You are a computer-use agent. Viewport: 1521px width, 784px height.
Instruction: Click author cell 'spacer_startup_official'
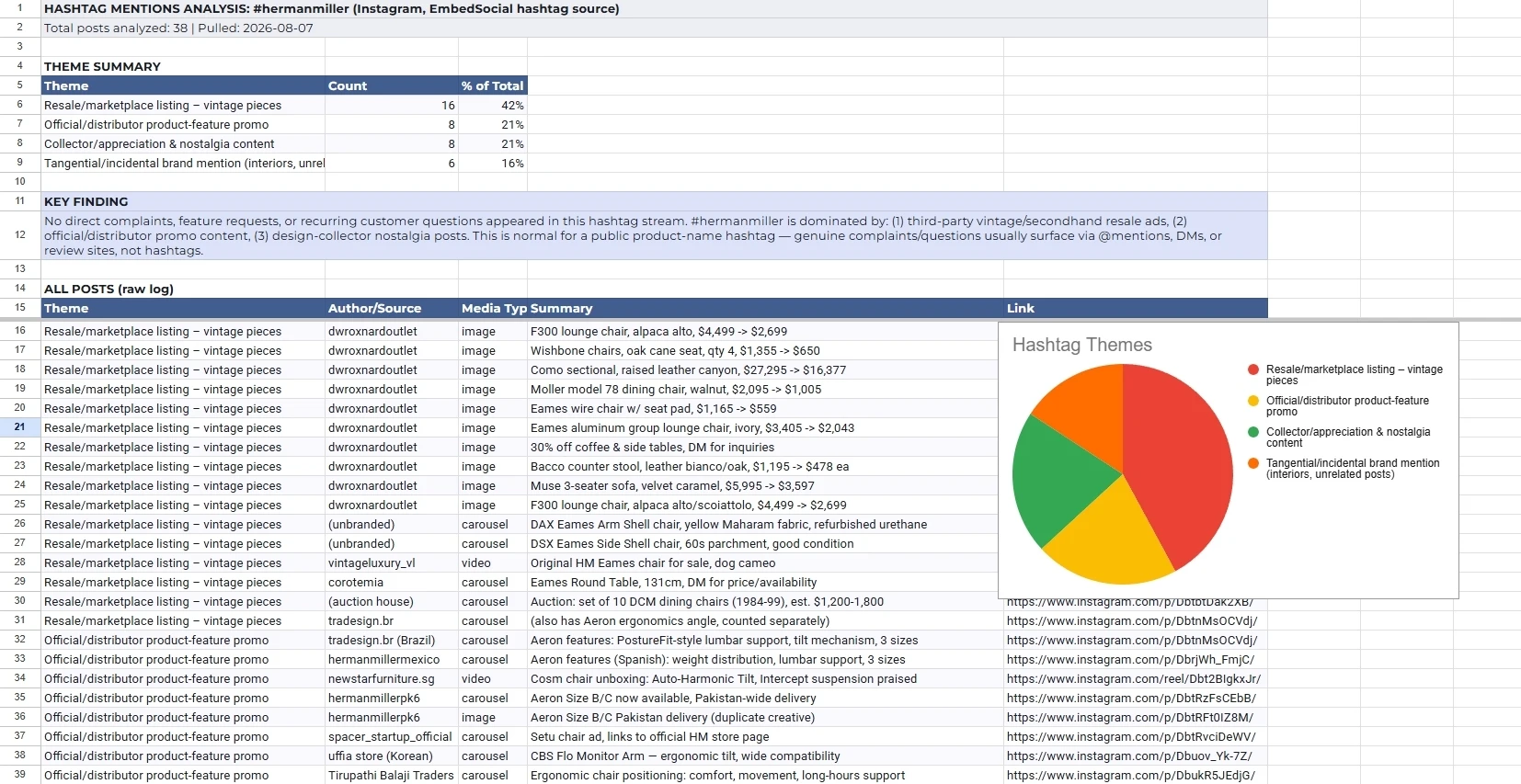(390, 736)
